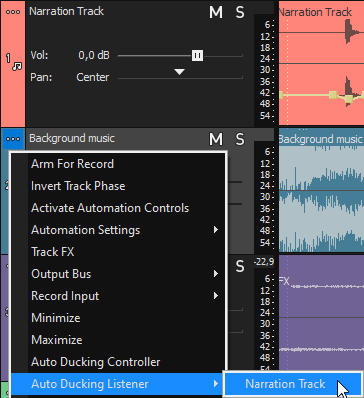Select Invert Track Phase
The height and width of the screenshot is (398, 364).
pos(123,186)
